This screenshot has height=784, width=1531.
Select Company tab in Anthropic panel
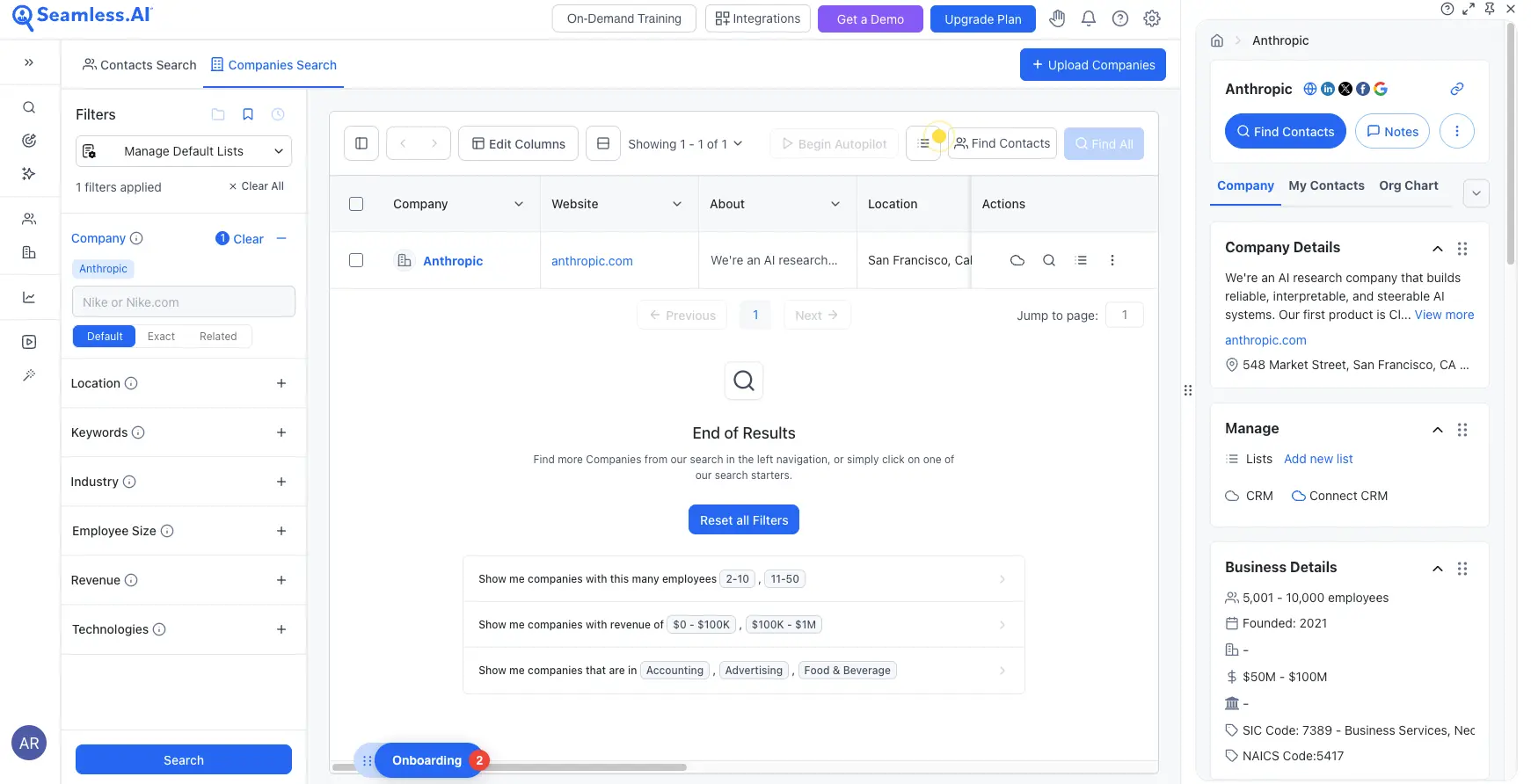tap(1245, 185)
